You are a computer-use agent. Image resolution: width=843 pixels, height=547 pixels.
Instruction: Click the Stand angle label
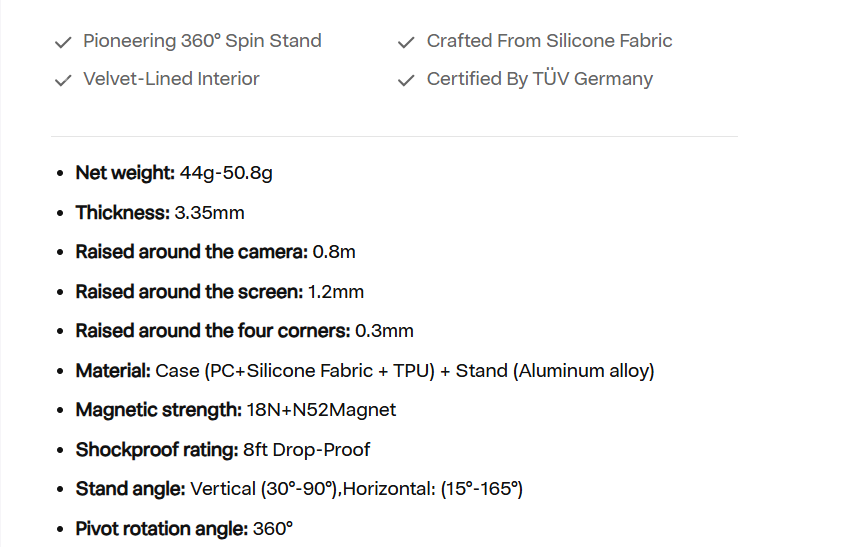click(x=130, y=489)
